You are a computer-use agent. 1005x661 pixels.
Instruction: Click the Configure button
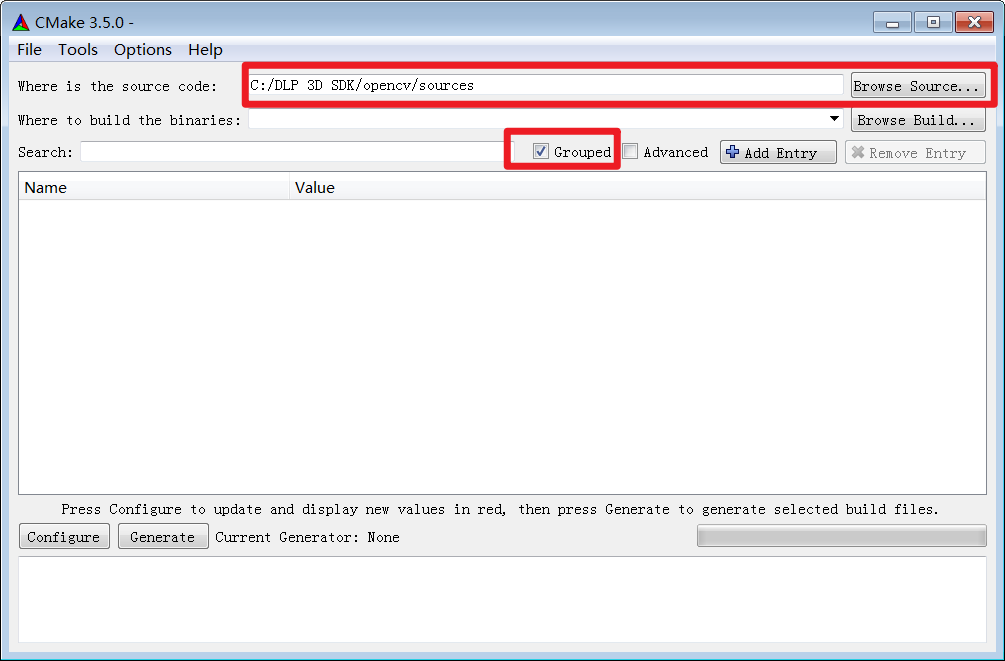64,537
